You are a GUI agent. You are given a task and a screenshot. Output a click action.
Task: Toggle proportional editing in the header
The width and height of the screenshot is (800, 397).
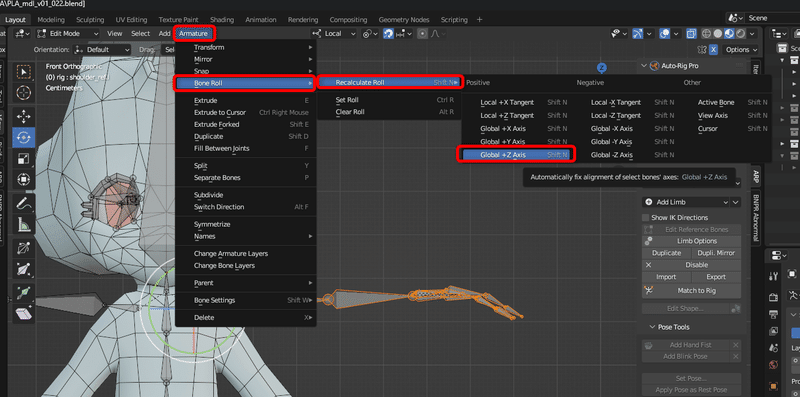(422, 34)
